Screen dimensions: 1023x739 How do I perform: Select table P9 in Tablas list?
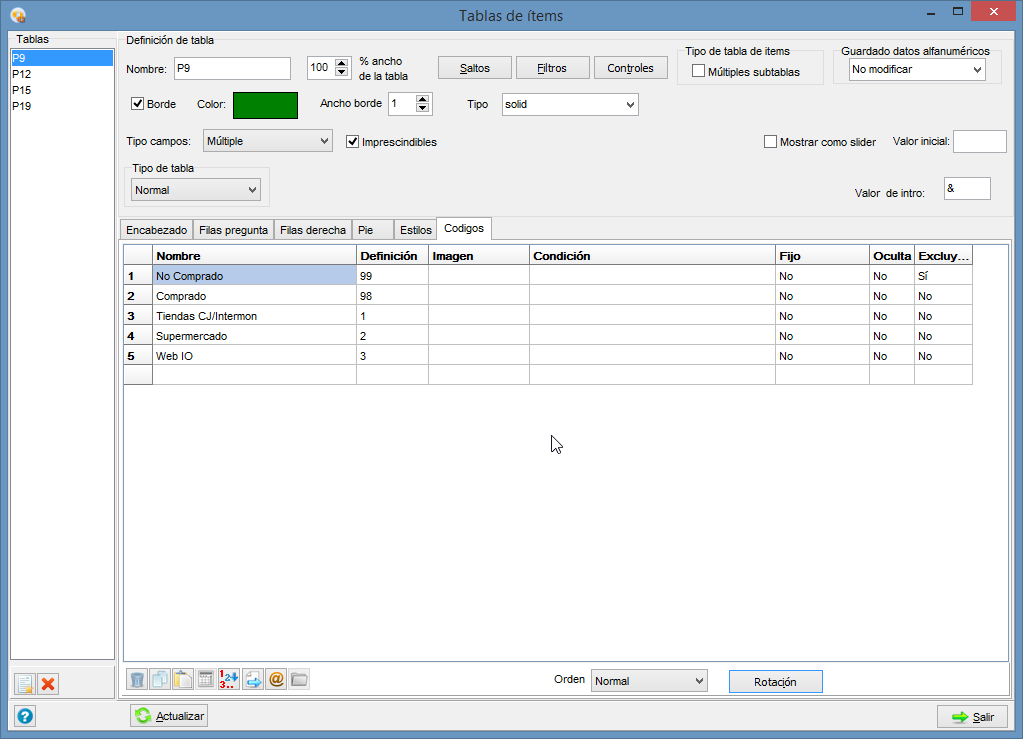point(61,58)
